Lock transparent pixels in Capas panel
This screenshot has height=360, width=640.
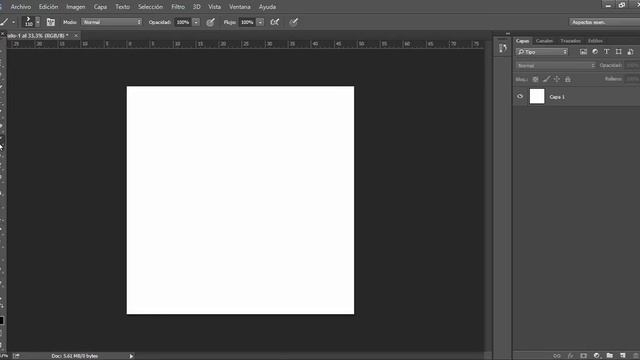coord(535,79)
